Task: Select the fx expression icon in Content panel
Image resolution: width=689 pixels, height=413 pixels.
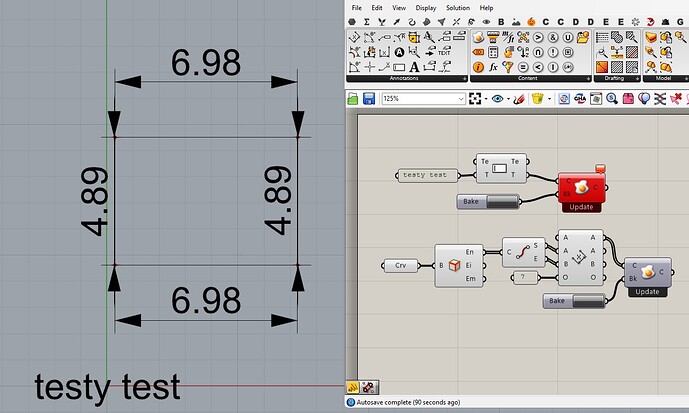Action: [x=493, y=67]
